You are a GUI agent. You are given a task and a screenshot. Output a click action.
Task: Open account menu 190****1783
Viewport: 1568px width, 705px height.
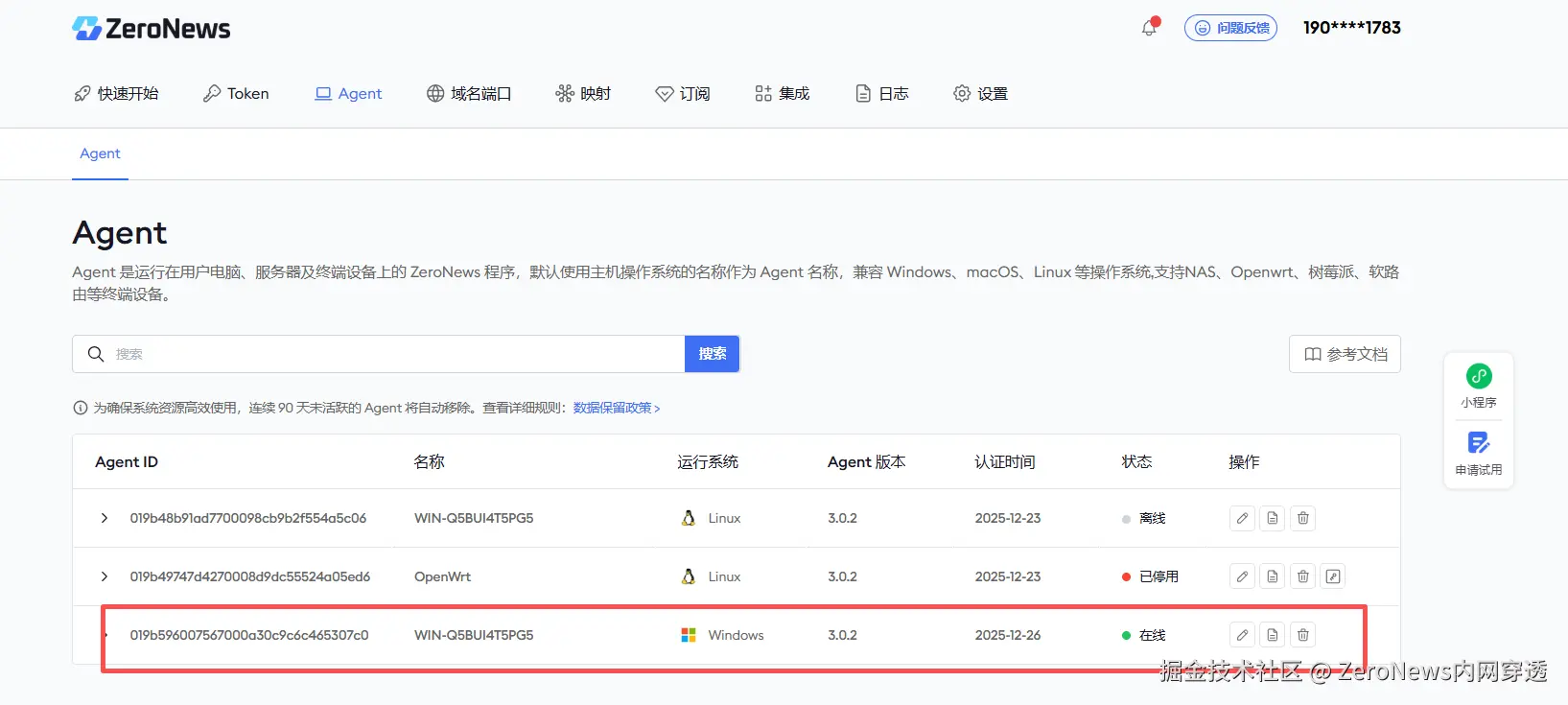(1351, 28)
